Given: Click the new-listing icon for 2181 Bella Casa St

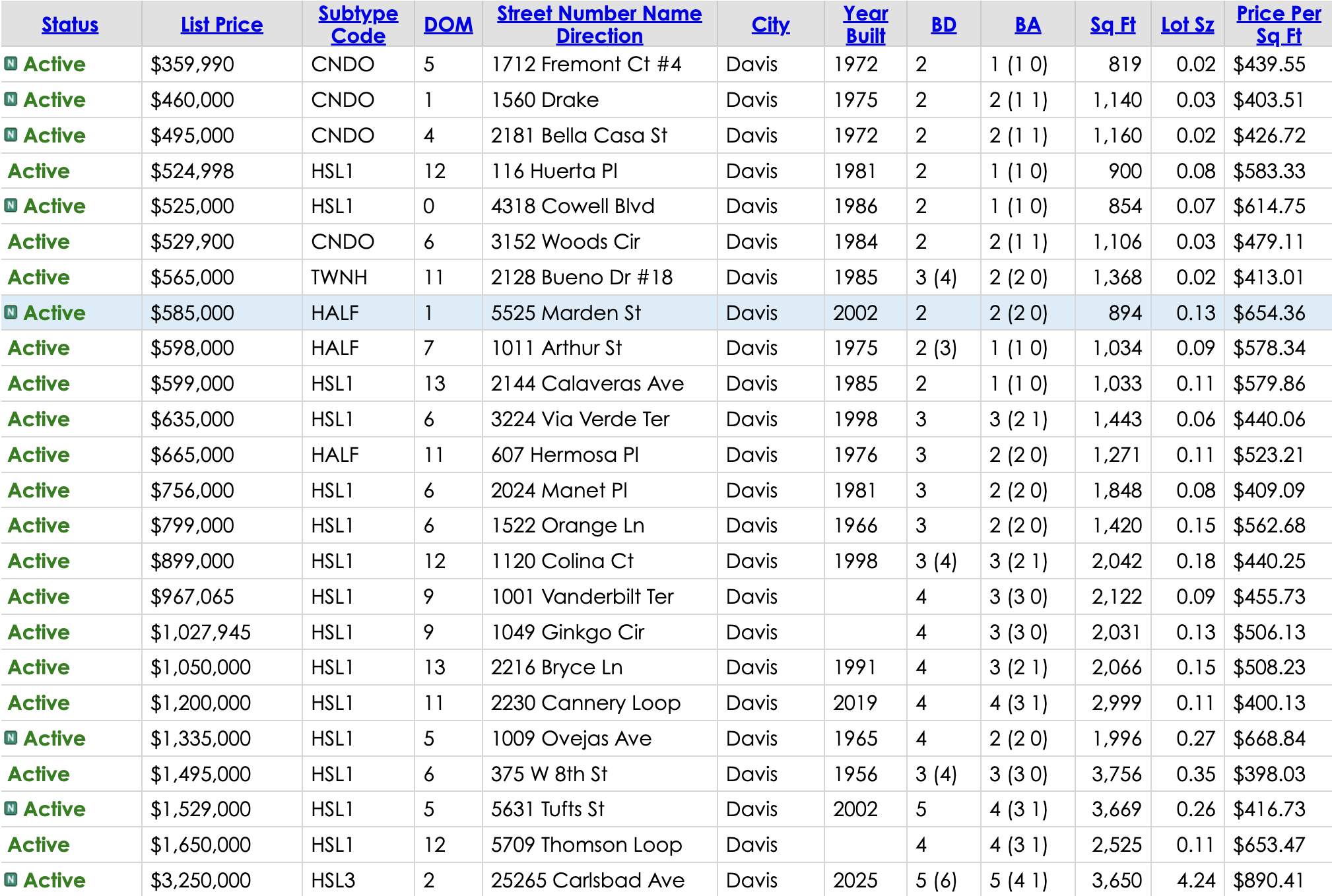Looking at the screenshot, I should (11, 135).
